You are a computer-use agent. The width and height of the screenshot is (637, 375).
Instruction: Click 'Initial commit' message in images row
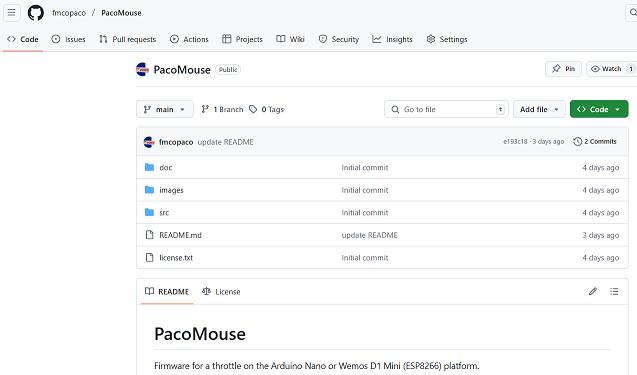click(365, 190)
